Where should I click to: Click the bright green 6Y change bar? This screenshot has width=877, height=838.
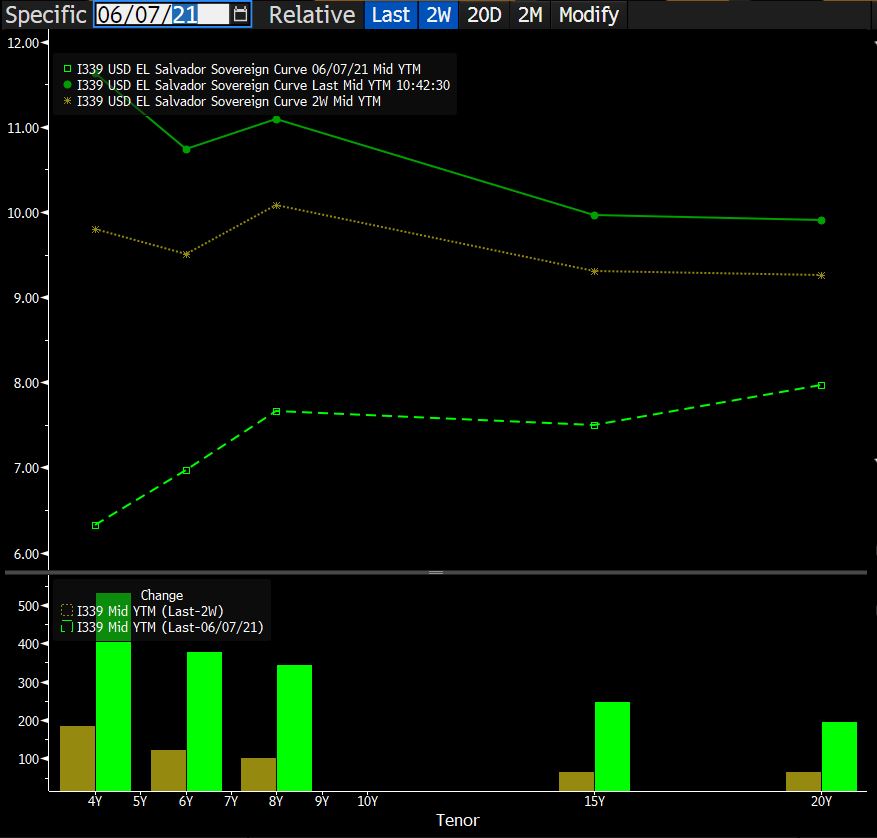[204, 720]
